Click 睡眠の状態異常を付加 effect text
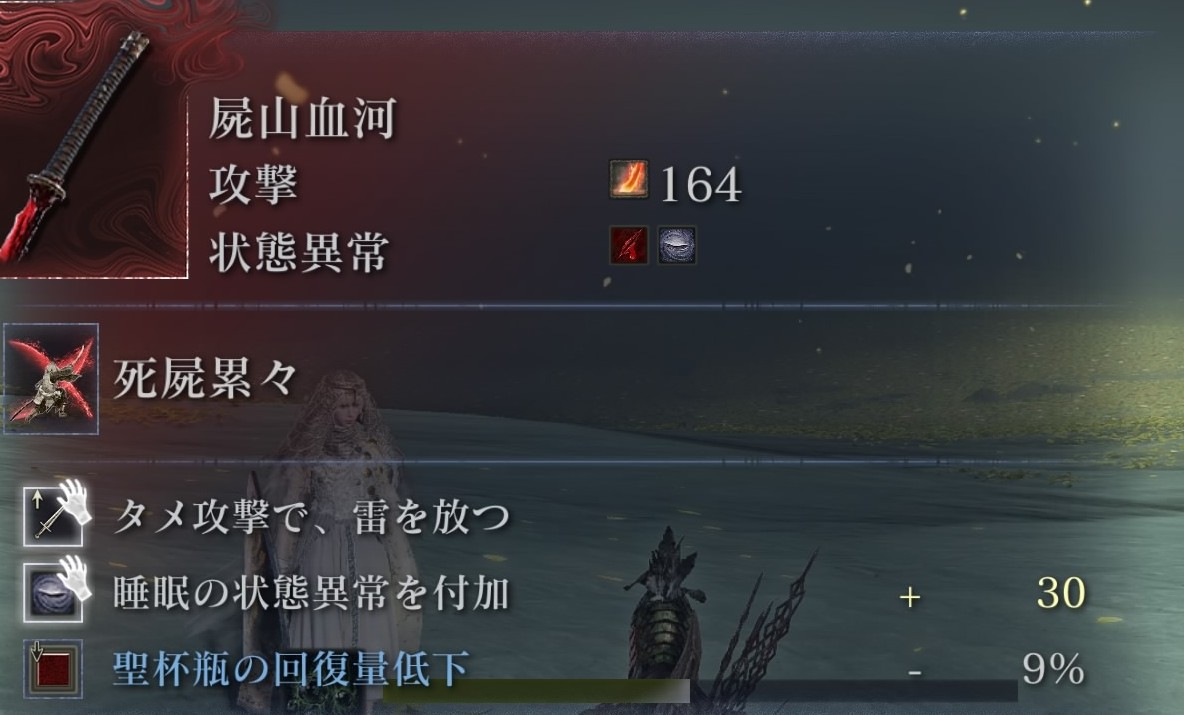 point(312,593)
